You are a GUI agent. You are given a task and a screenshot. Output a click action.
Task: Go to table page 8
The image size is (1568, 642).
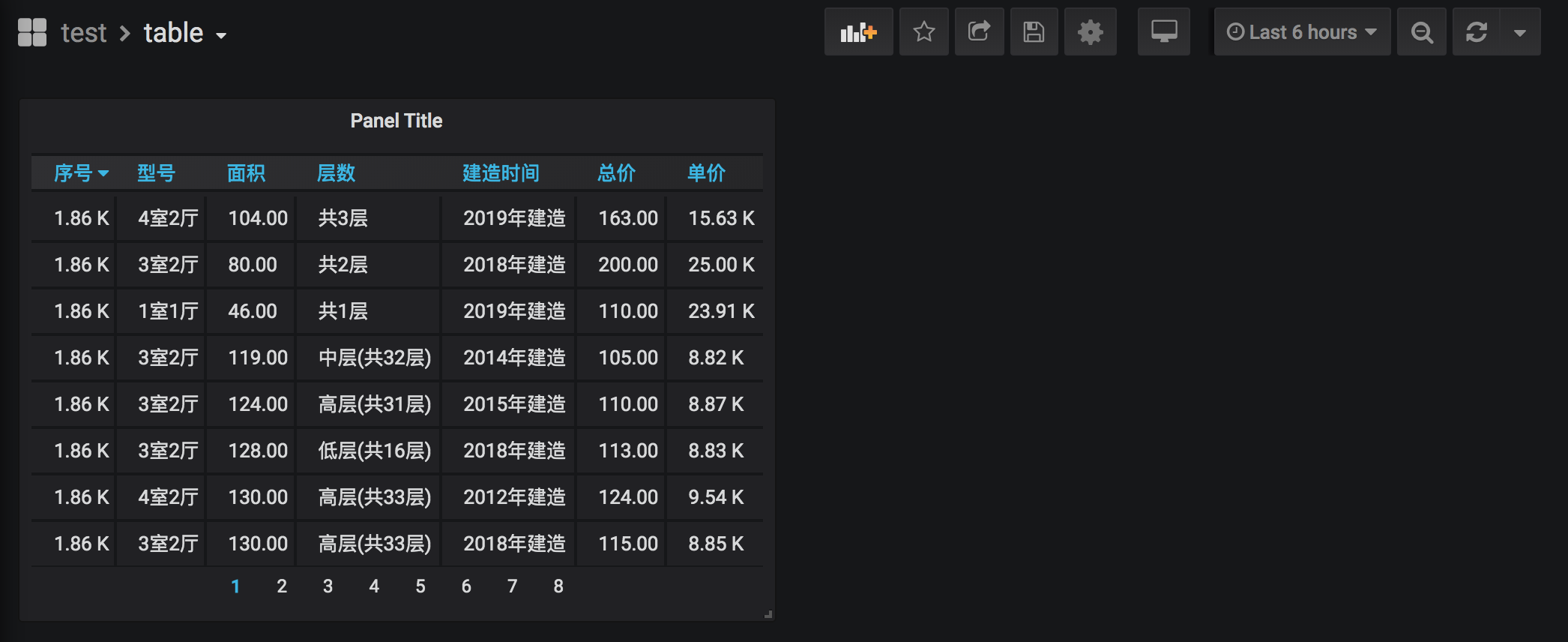(558, 586)
